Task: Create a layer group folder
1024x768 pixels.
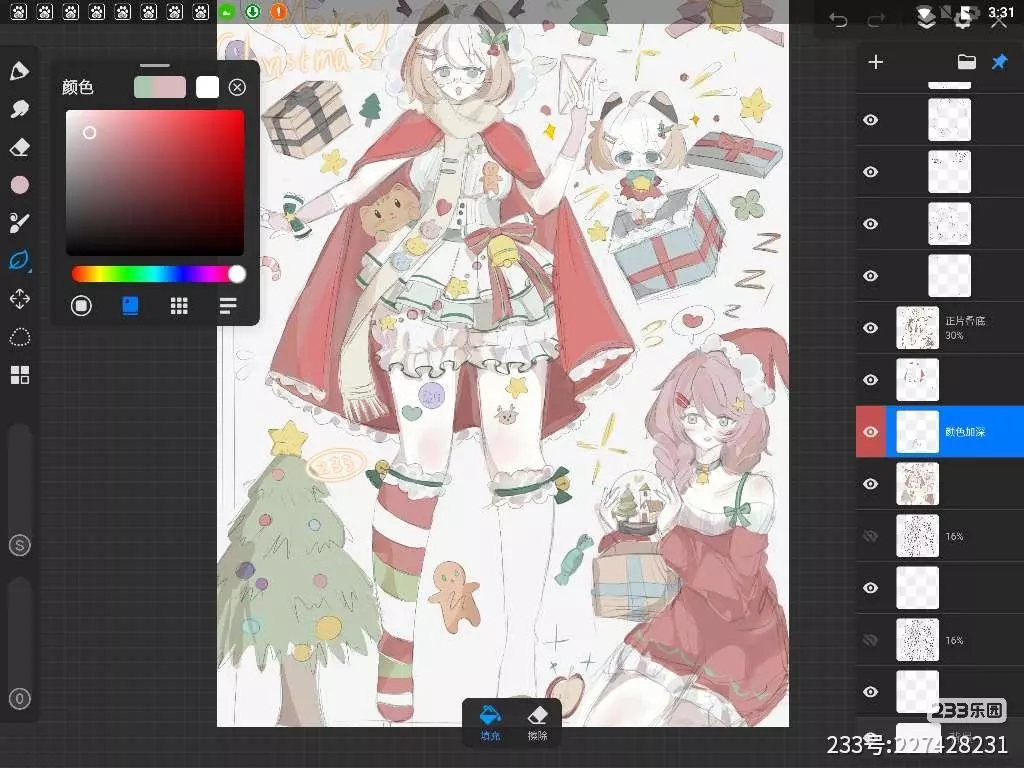Action: (x=967, y=62)
